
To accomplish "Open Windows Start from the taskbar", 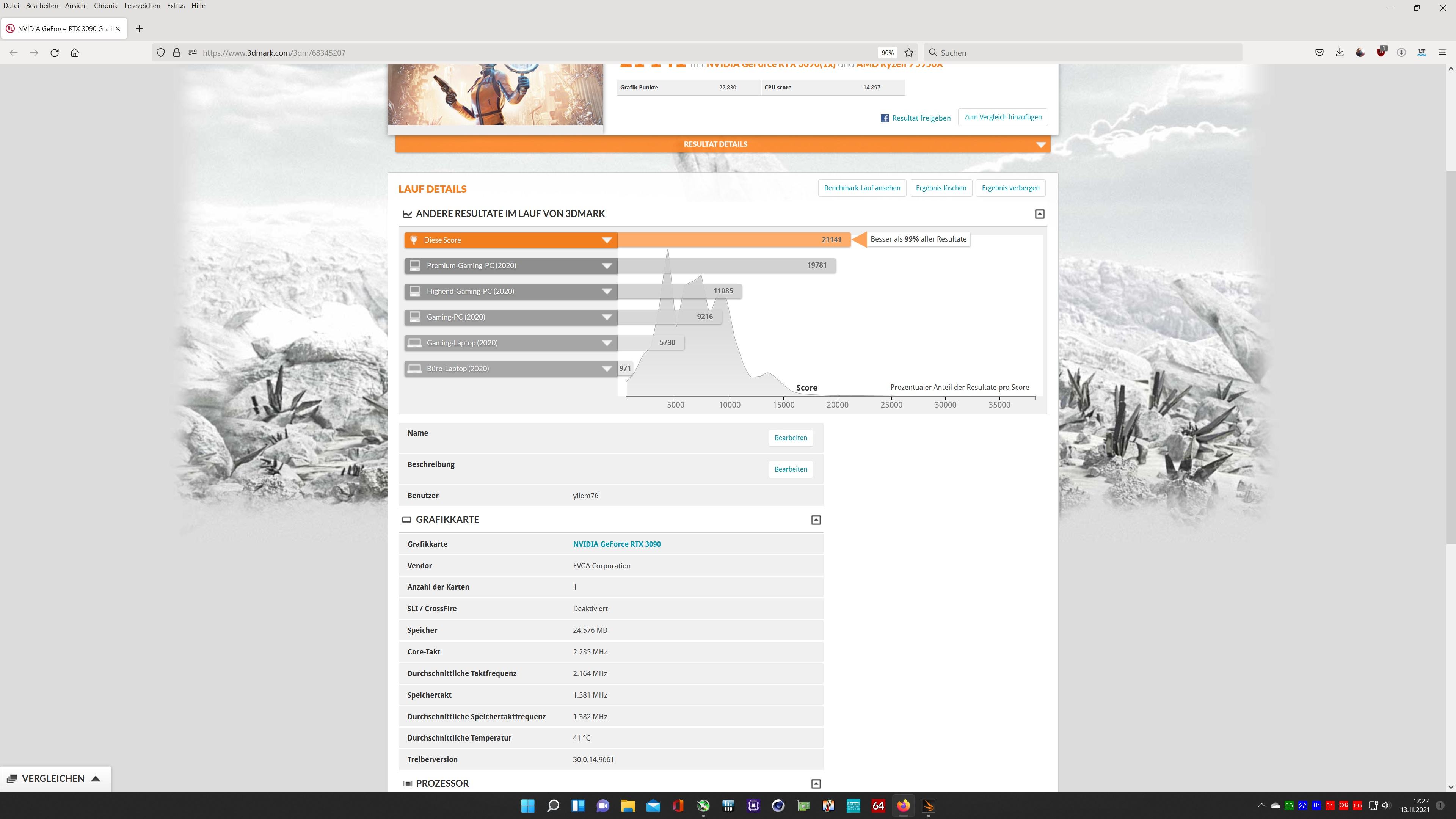I will pos(527,805).
